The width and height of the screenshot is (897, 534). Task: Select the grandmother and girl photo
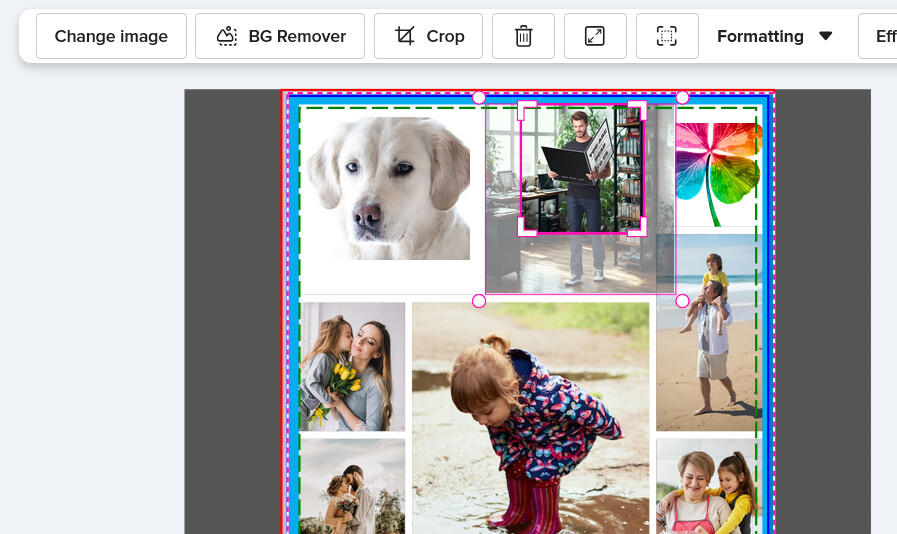click(708, 486)
